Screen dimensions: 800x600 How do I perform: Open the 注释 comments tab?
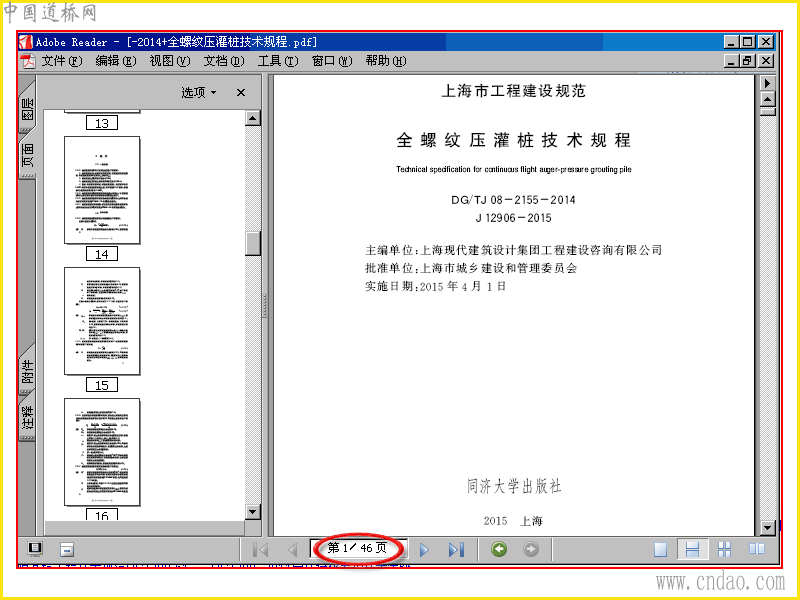pyautogui.click(x=28, y=417)
